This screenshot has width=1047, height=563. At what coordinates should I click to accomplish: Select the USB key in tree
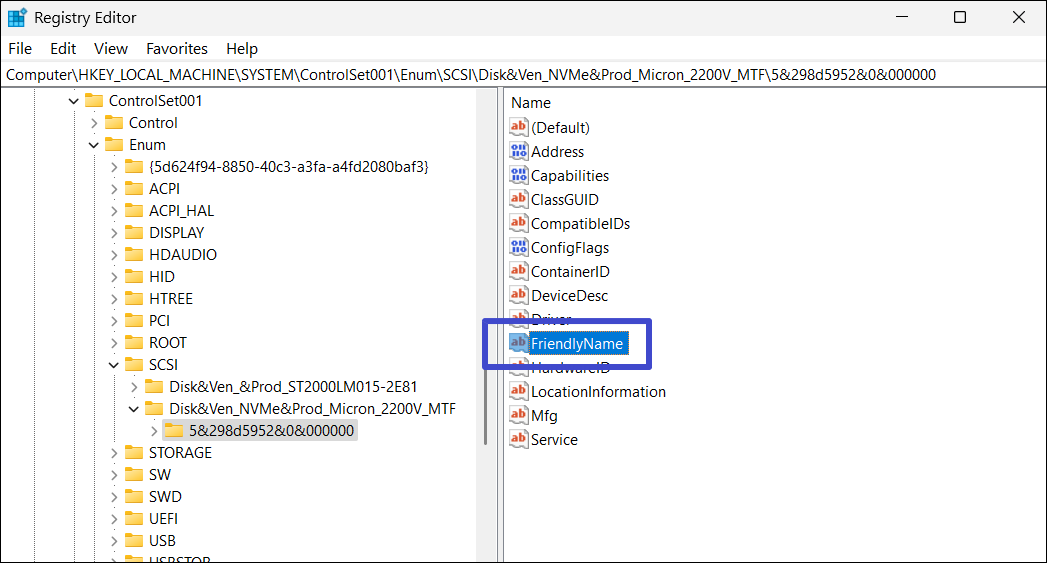tap(162, 541)
